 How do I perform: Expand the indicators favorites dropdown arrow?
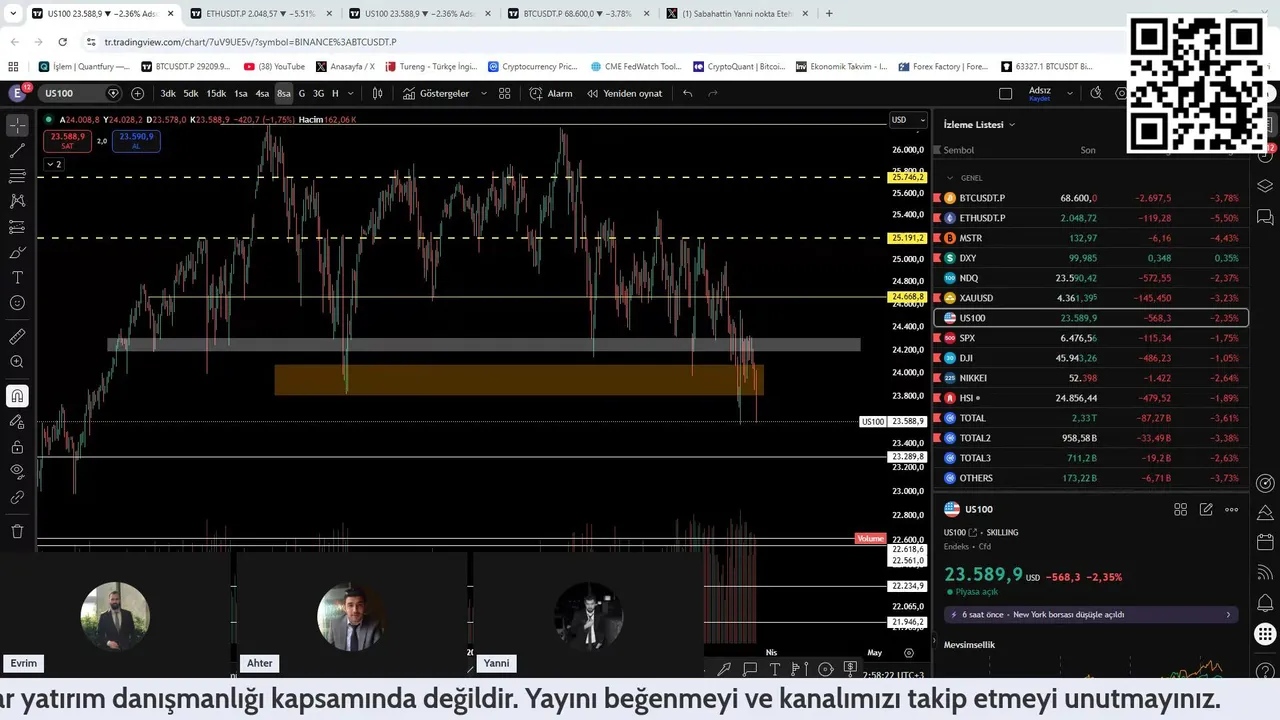[484, 93]
